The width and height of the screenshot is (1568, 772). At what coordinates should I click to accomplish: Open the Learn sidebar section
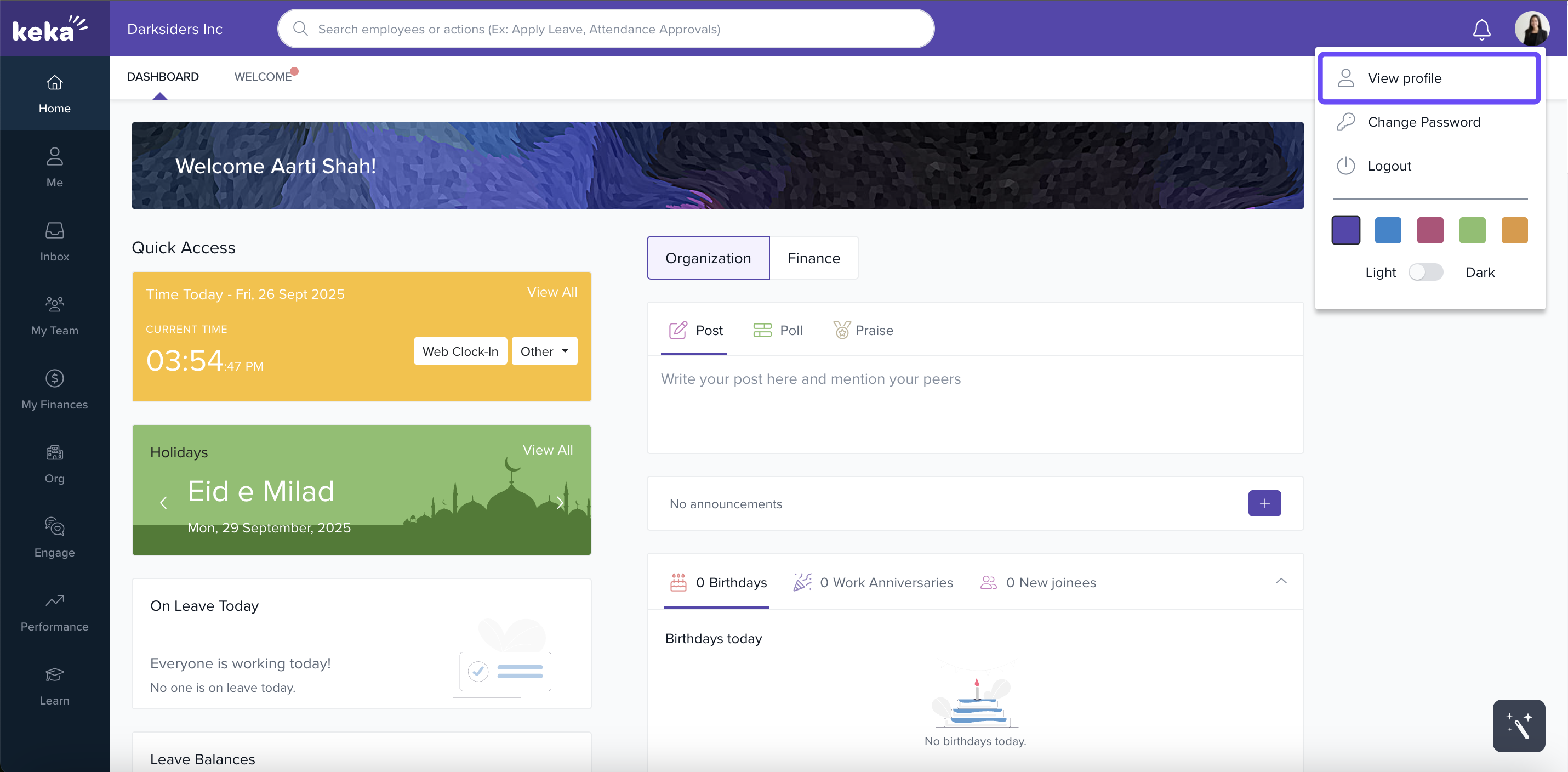pyautogui.click(x=54, y=686)
